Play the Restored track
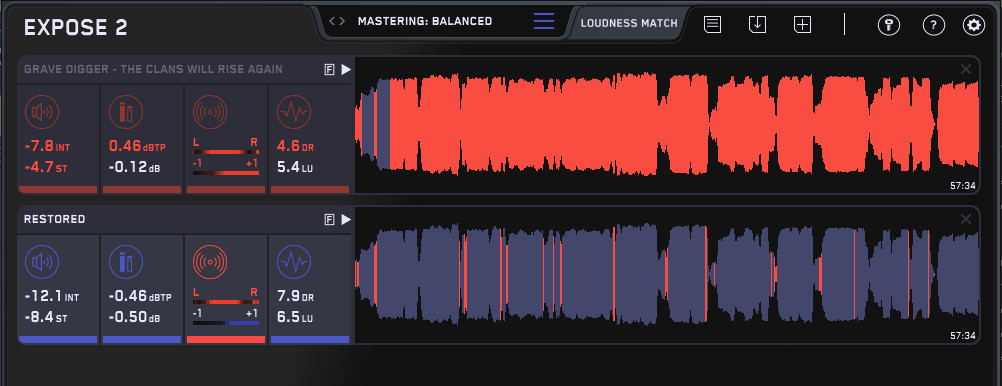Screen dimensions: 1002x386 pos(346,220)
